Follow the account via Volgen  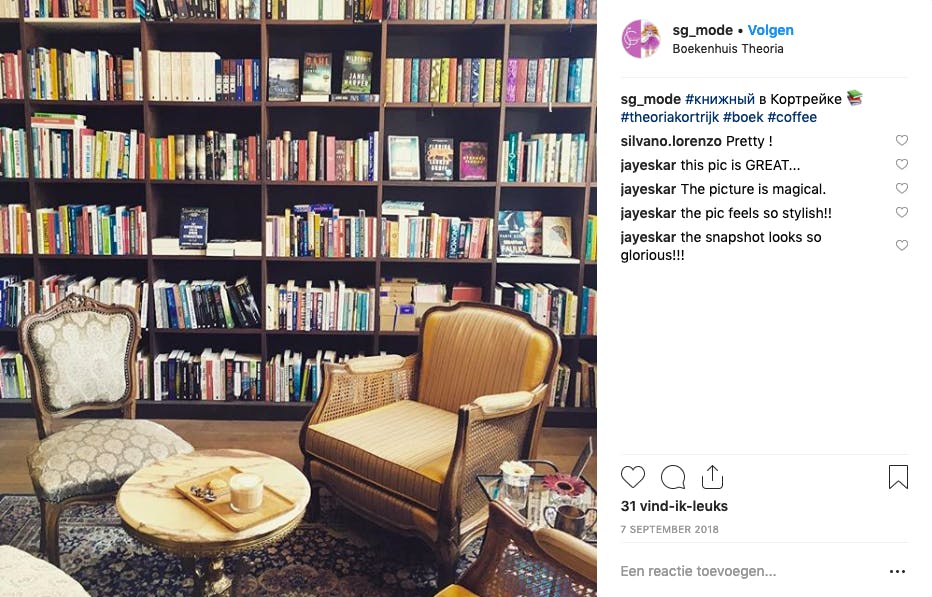tap(770, 30)
